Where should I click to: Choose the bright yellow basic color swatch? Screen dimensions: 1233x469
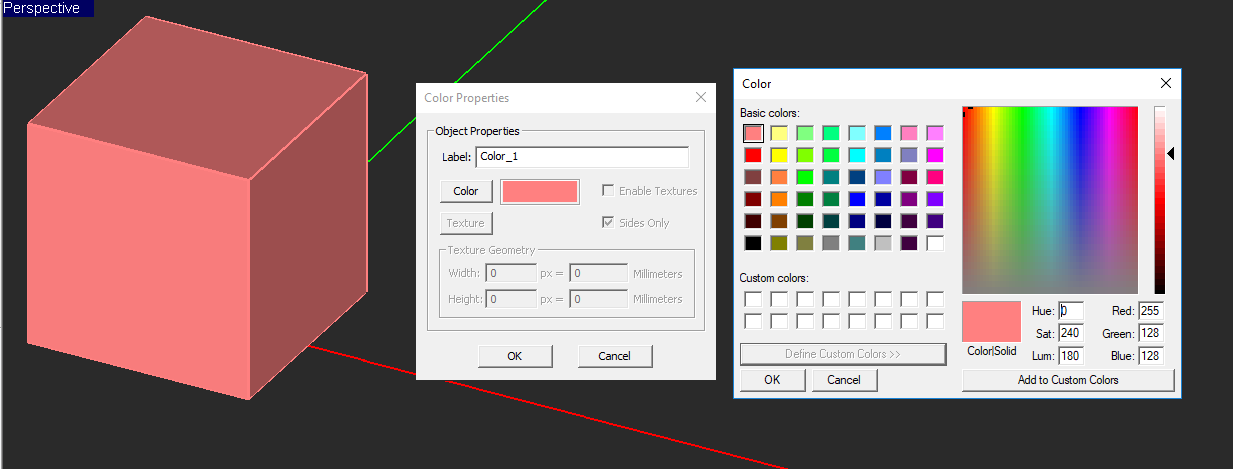pos(779,155)
